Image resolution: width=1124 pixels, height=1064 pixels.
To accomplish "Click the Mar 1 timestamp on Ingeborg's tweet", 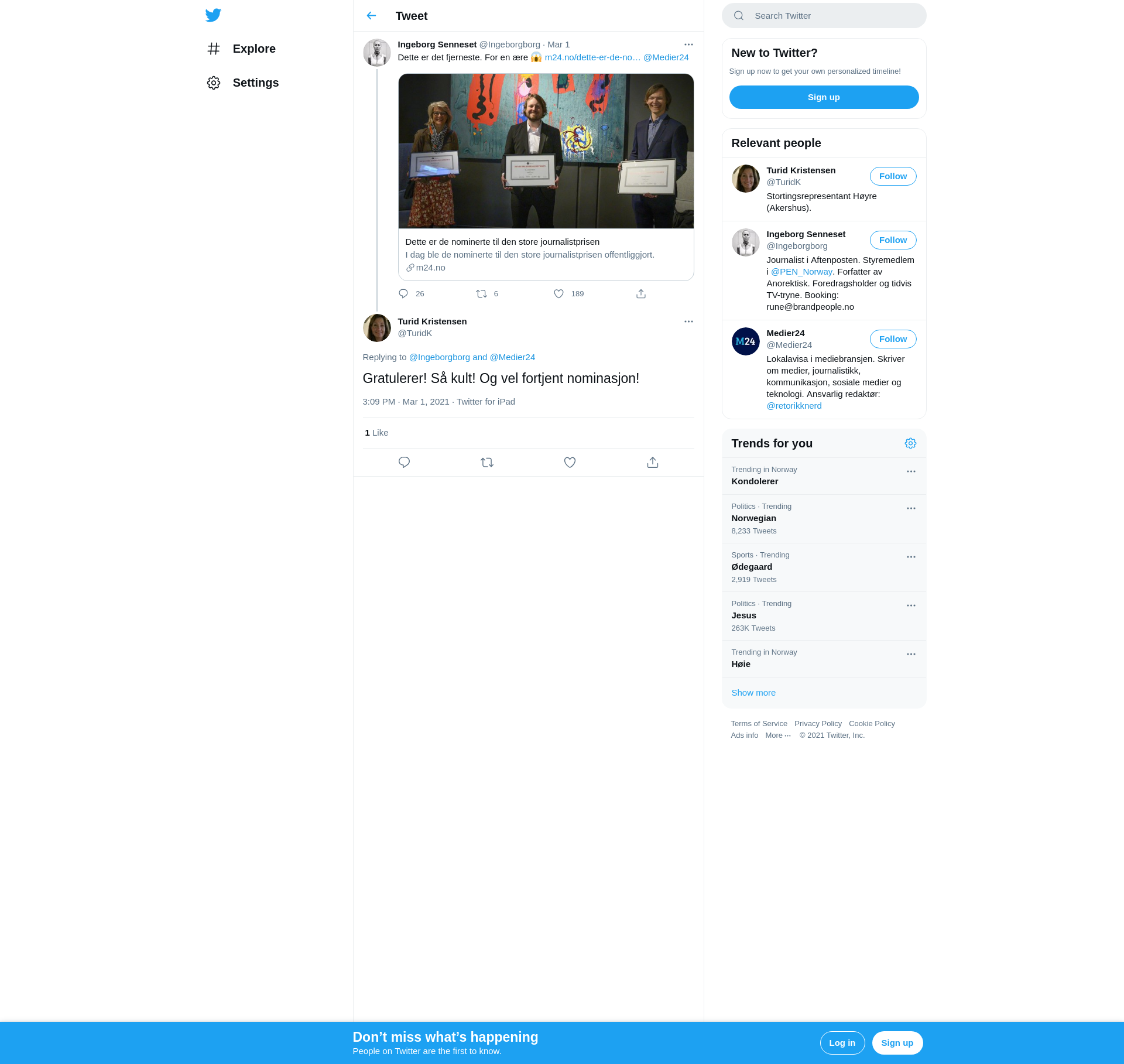I will pos(558,45).
